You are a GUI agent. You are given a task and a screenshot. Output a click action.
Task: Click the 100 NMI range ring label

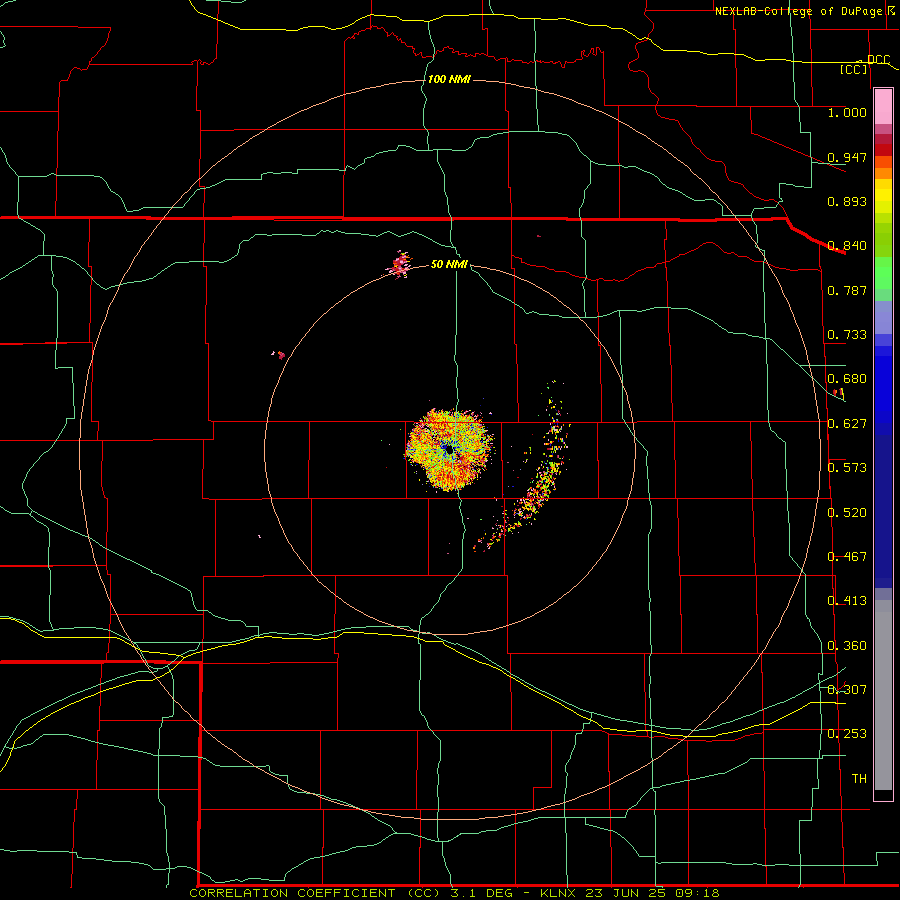pyautogui.click(x=449, y=79)
